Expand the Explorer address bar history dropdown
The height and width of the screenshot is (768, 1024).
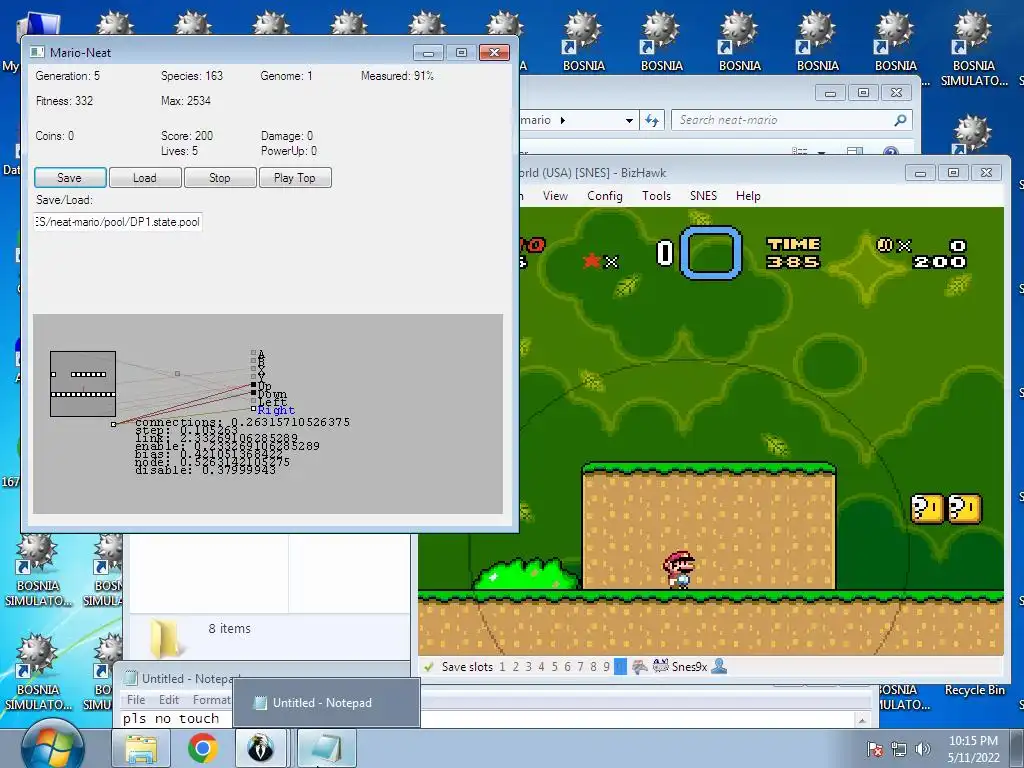tap(629, 120)
